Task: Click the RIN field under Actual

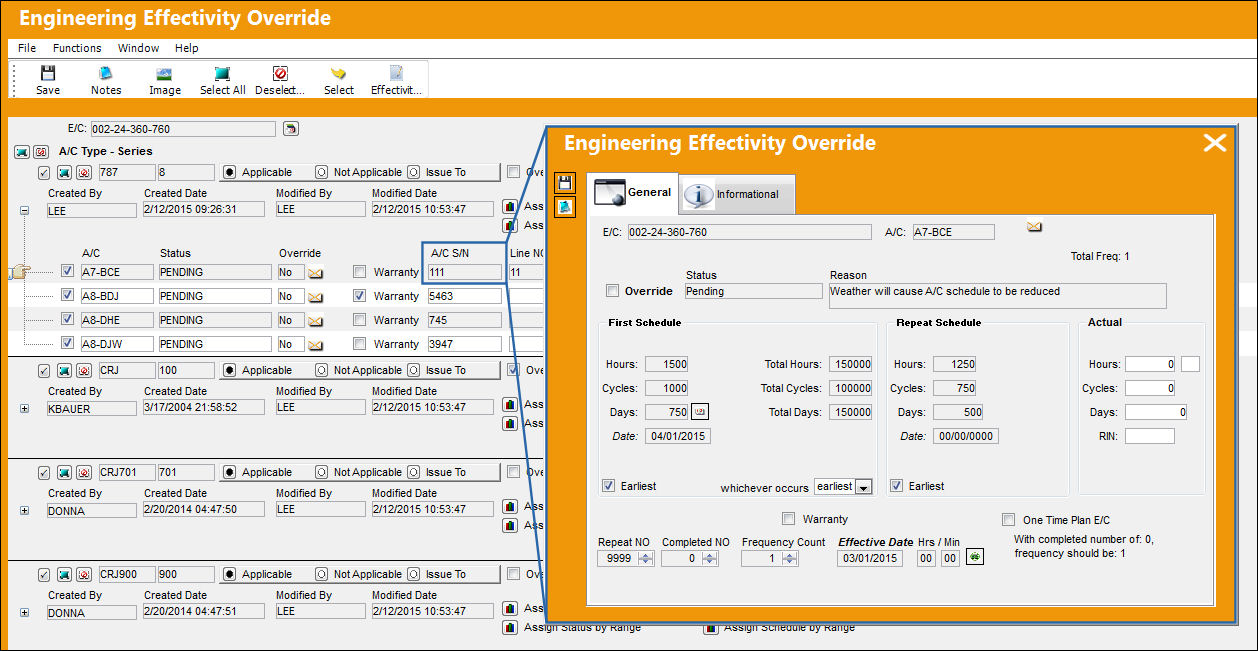Action: tap(1150, 436)
